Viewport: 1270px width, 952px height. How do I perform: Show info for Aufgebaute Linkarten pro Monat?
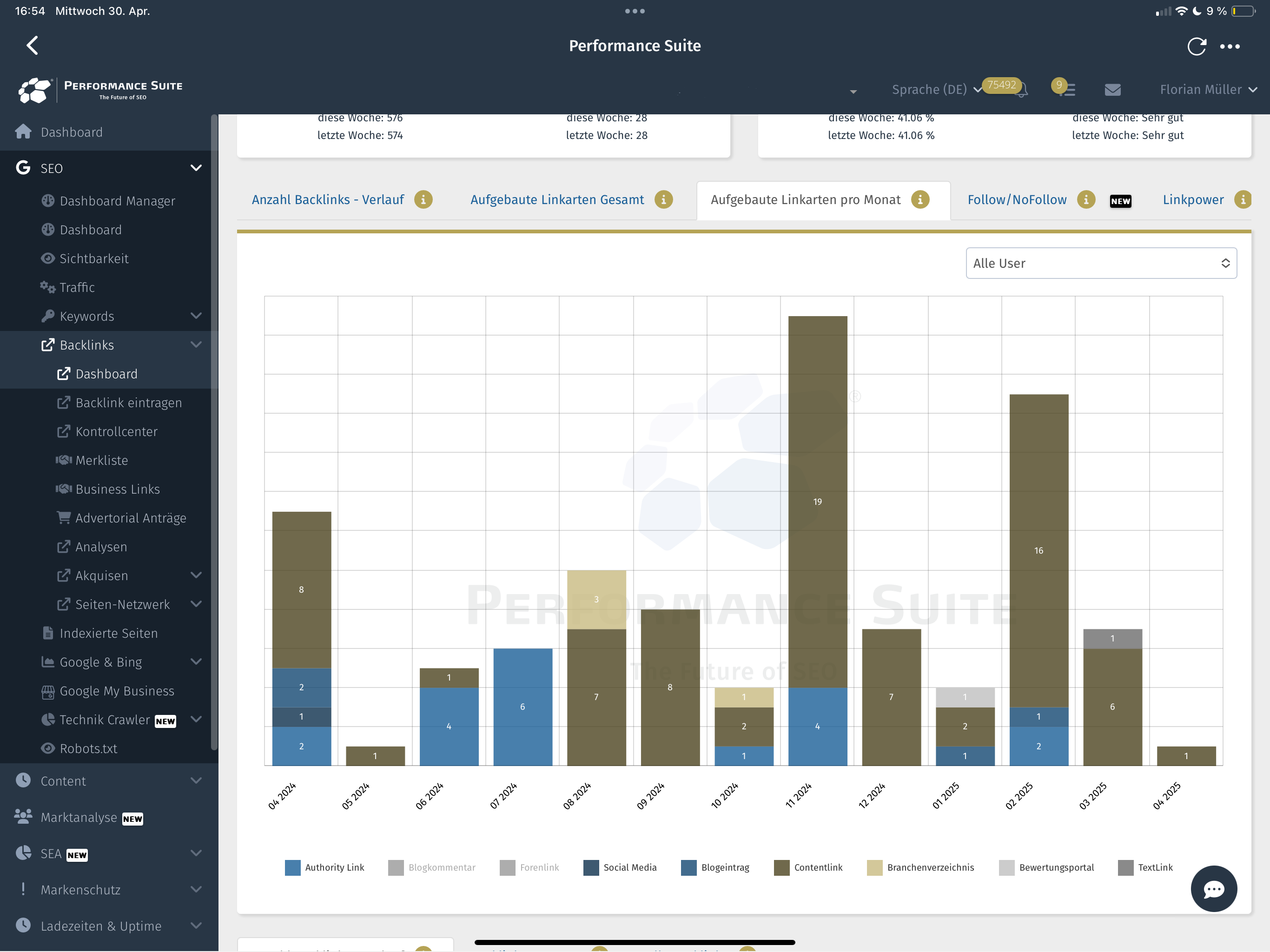pos(920,199)
